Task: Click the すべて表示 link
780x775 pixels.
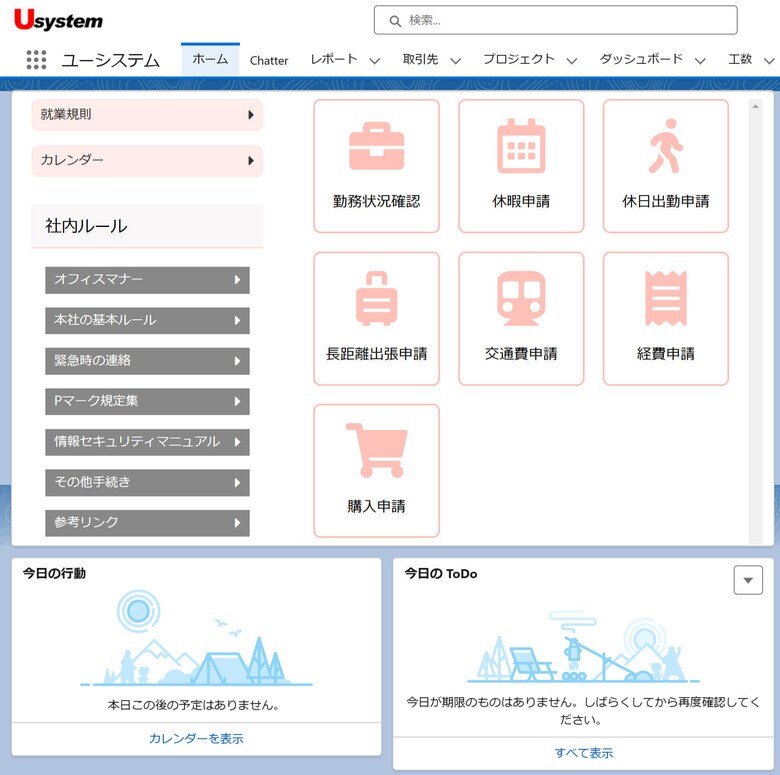Action: (x=584, y=753)
